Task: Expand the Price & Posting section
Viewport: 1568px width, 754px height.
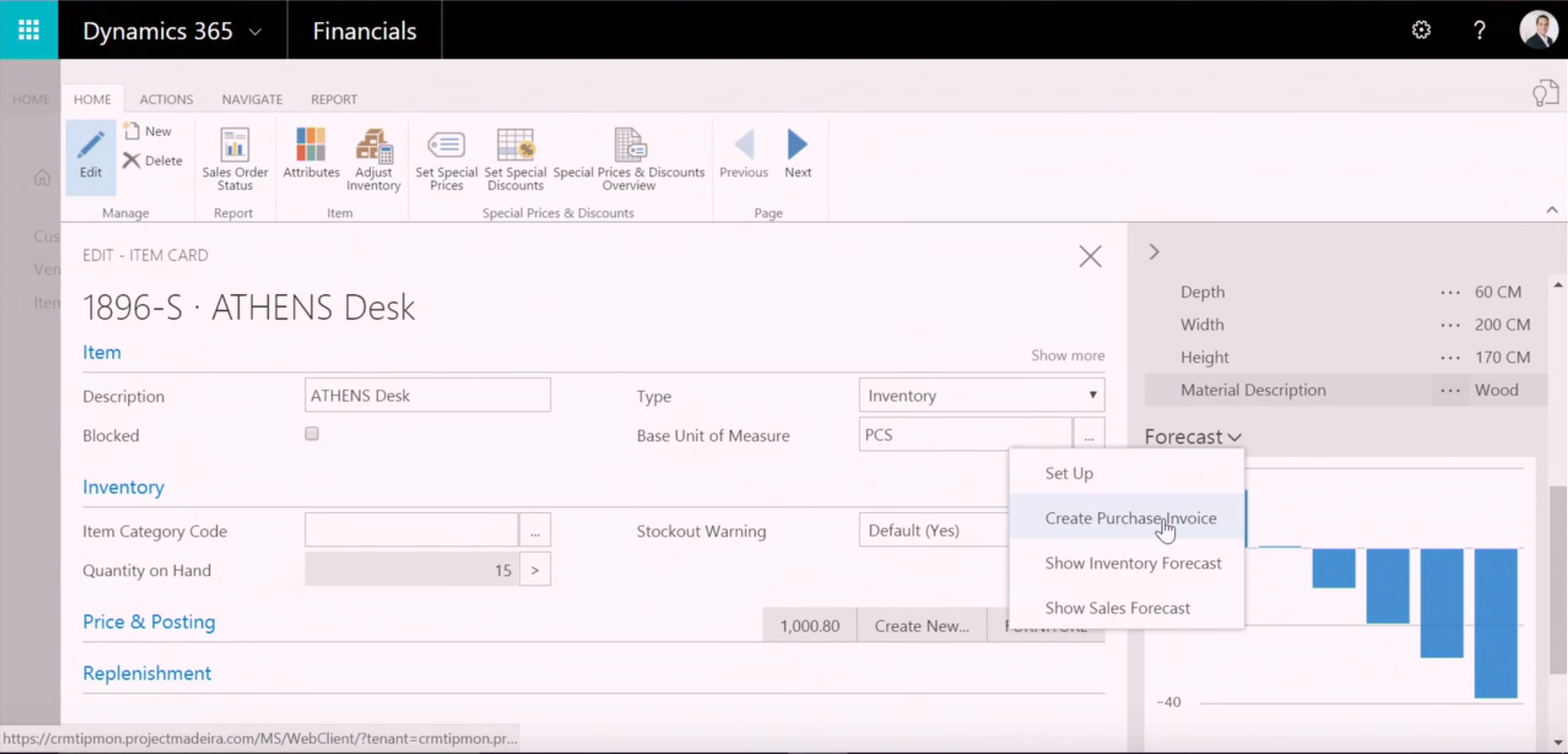Action: pyautogui.click(x=149, y=622)
